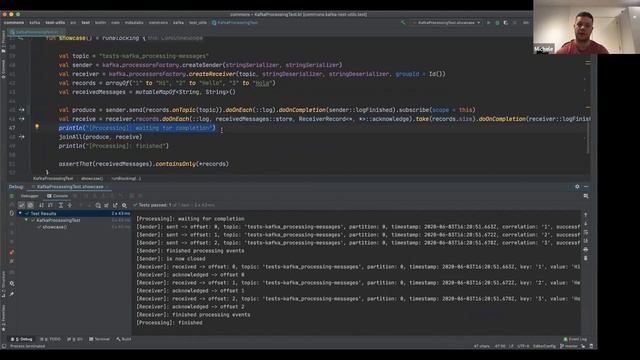Open the 9: Git tool window tab

pos(75,339)
